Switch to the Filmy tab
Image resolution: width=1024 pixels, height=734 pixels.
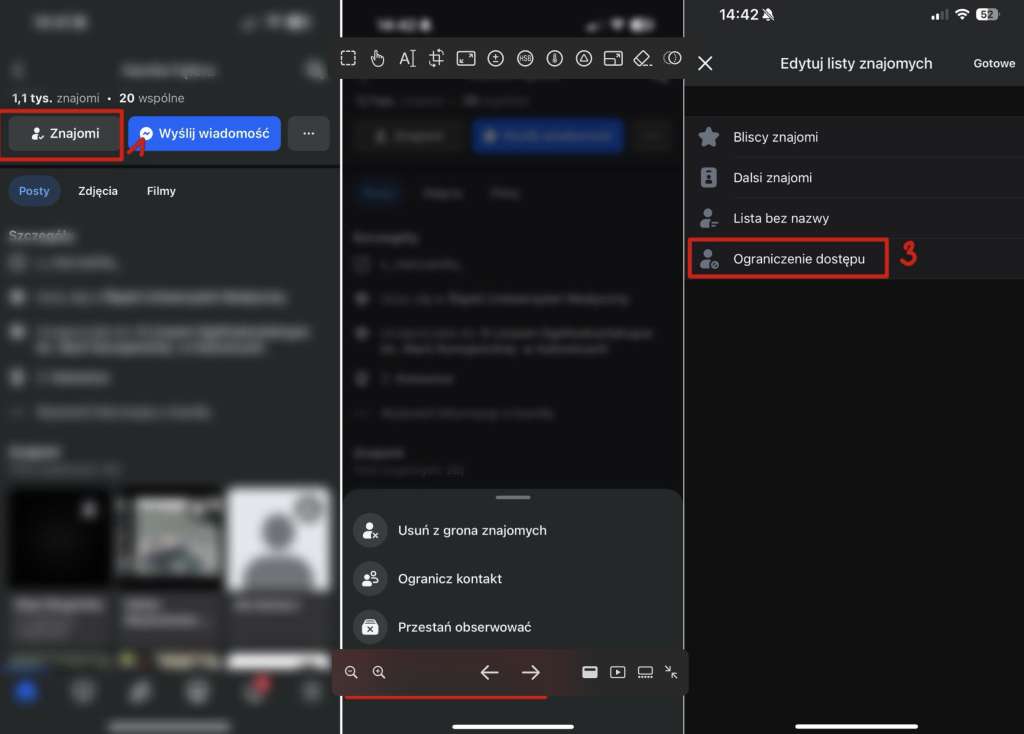pos(161,191)
